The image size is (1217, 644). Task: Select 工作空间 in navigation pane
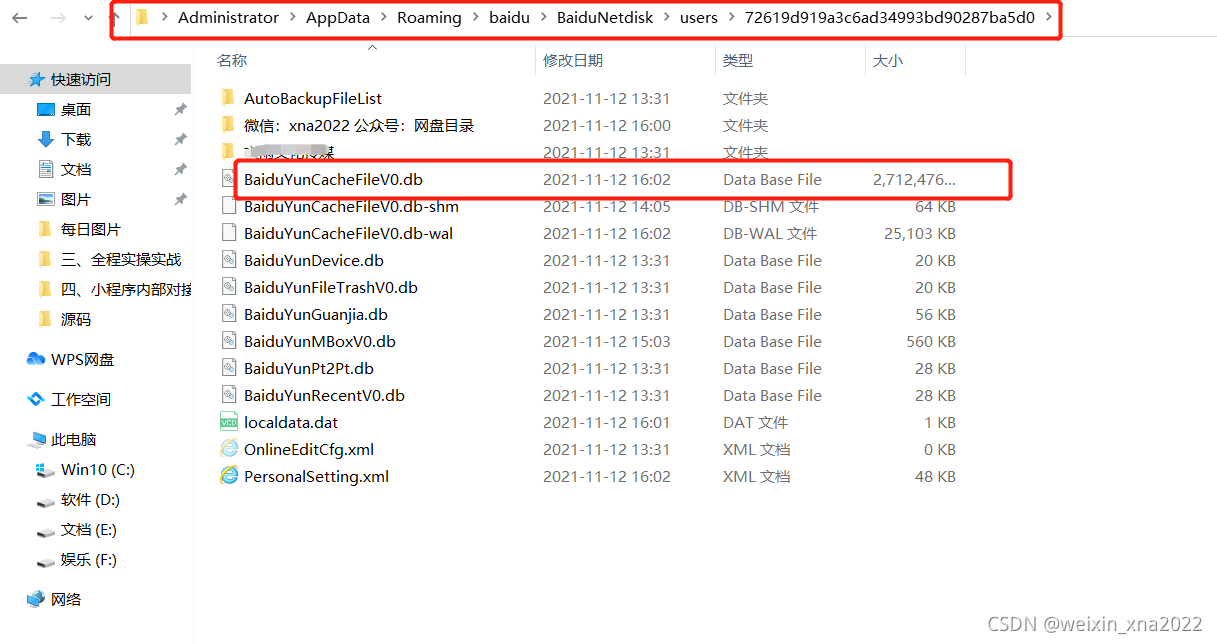[81, 399]
